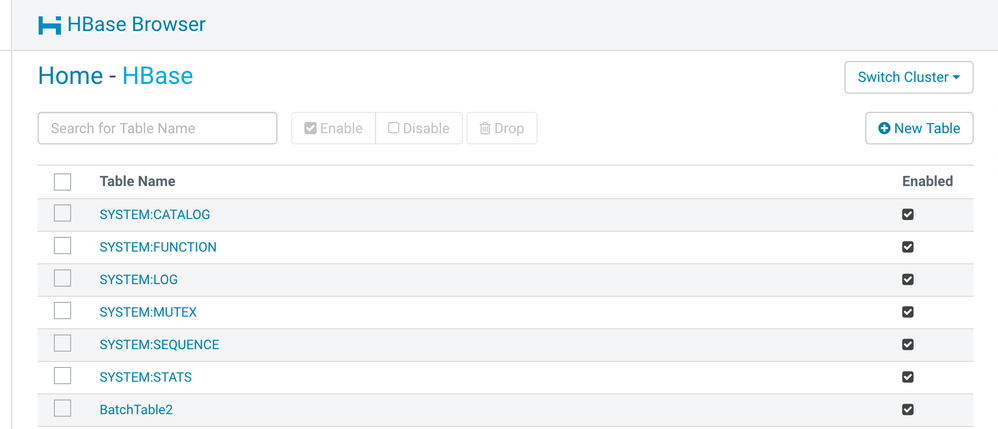Screen dimensions: 998x429
Task: Open the SYSTEM:SEQUENCE table
Action: (x=159, y=345)
